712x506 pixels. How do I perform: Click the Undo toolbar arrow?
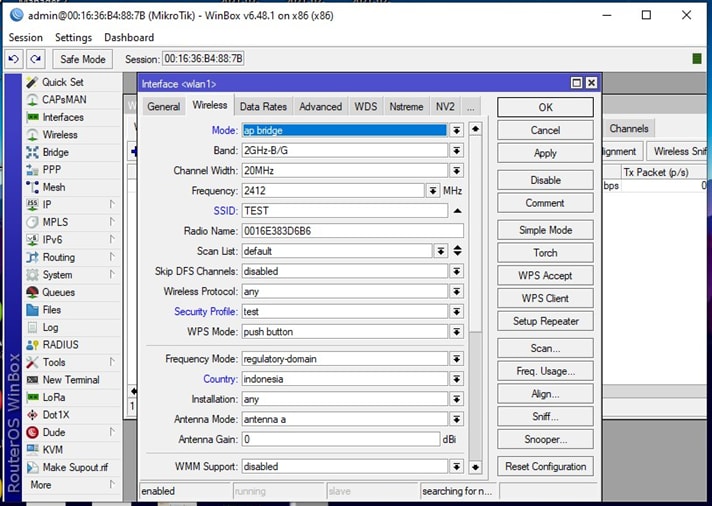14,59
